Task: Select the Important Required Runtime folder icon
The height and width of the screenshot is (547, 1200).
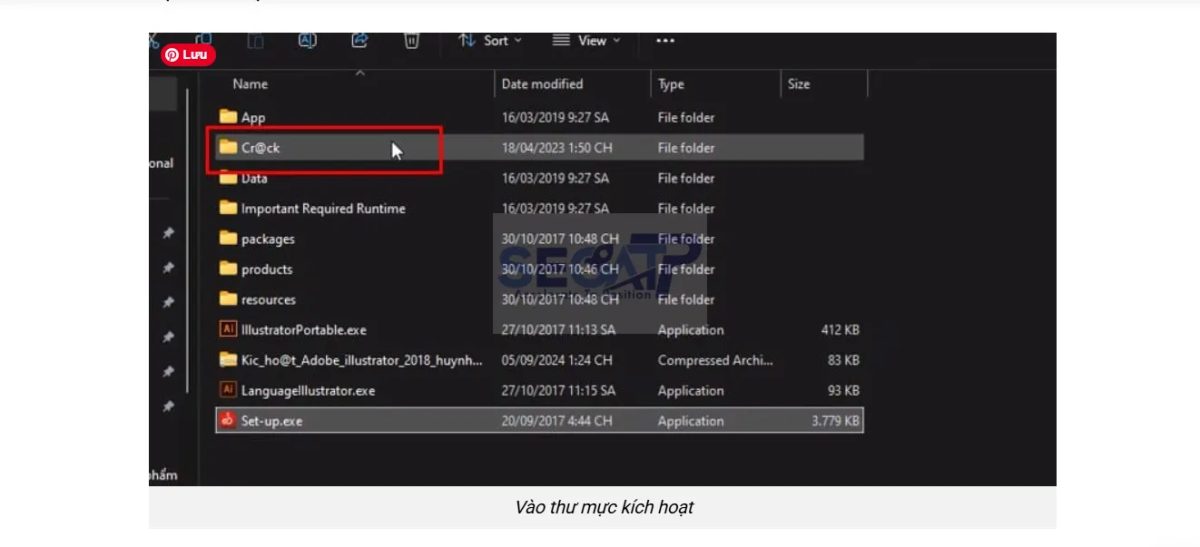Action: click(x=228, y=208)
